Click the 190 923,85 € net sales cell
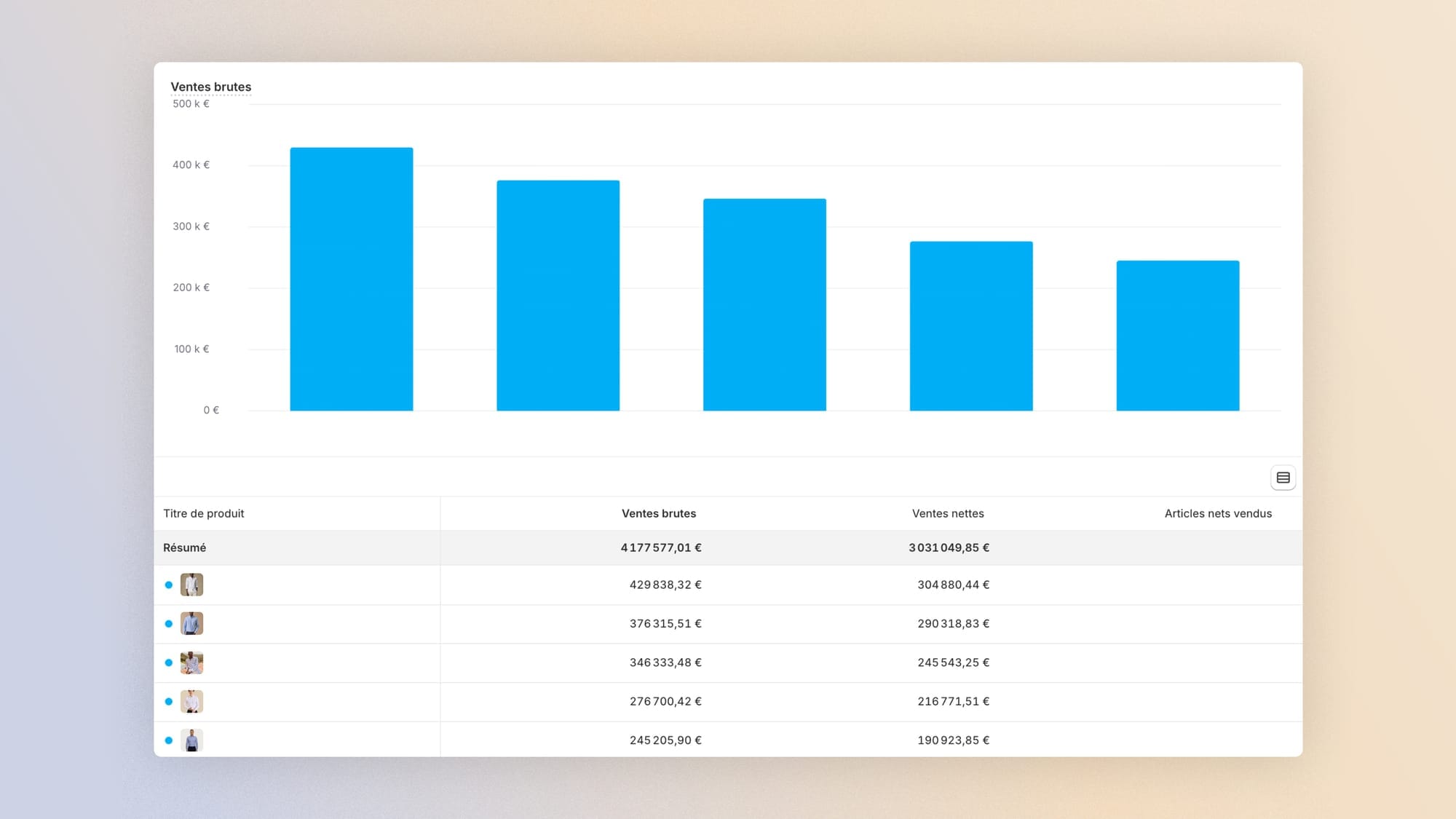Screen dimensions: 1456x819 [x=953, y=740]
